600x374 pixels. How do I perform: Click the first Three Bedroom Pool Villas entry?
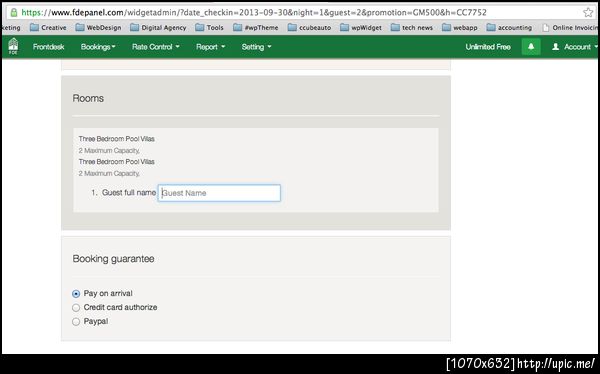click(x=117, y=139)
